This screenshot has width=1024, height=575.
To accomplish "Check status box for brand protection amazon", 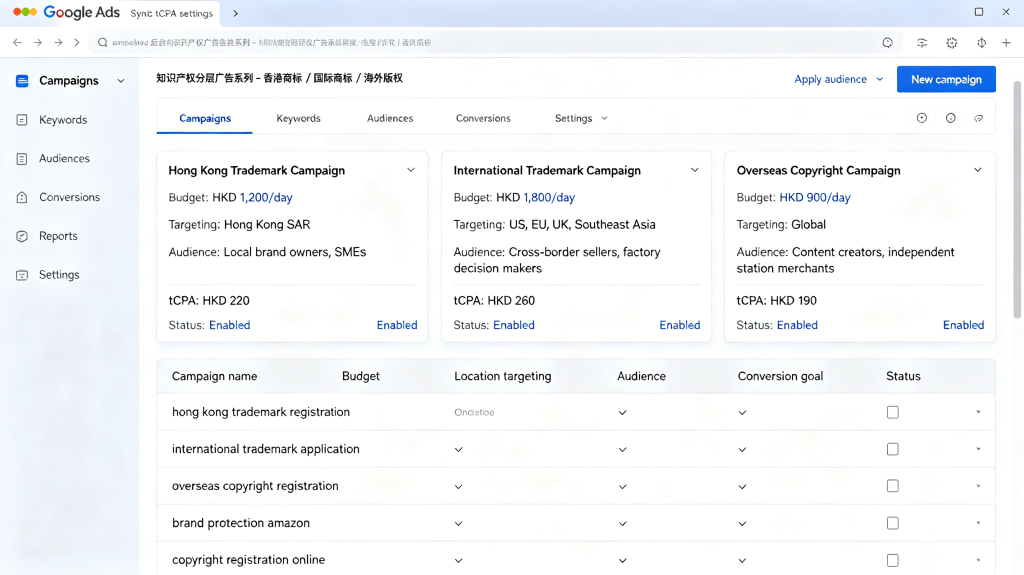I will click(893, 523).
